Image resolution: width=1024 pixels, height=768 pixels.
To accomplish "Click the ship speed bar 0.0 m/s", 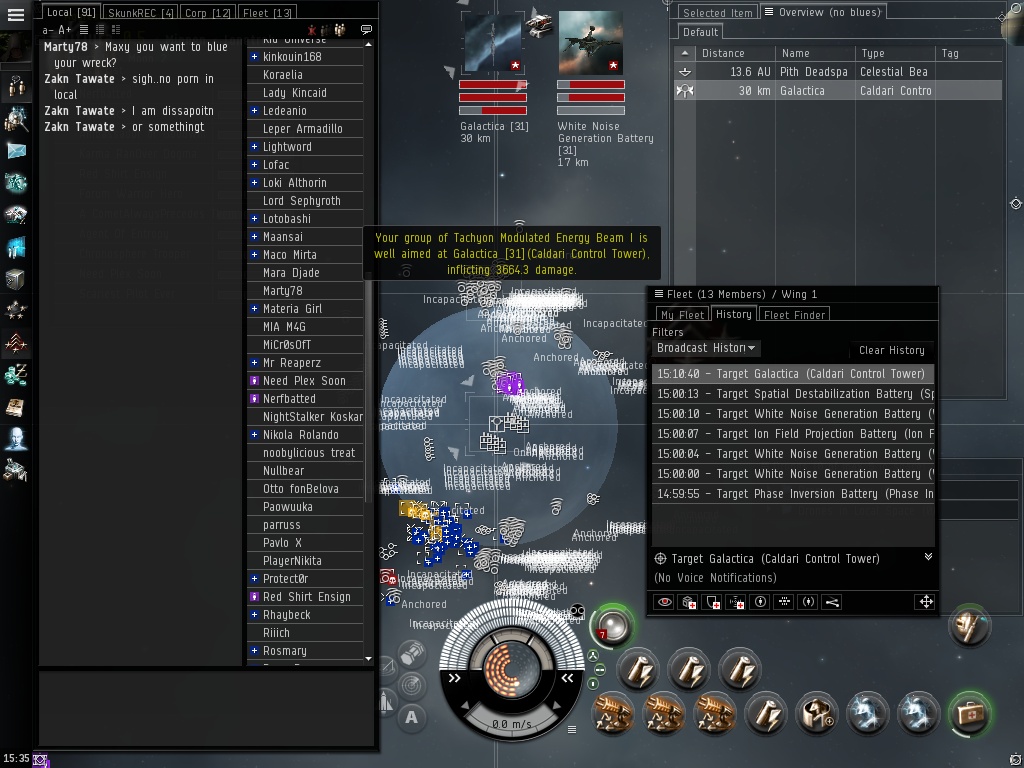I will pos(511,724).
